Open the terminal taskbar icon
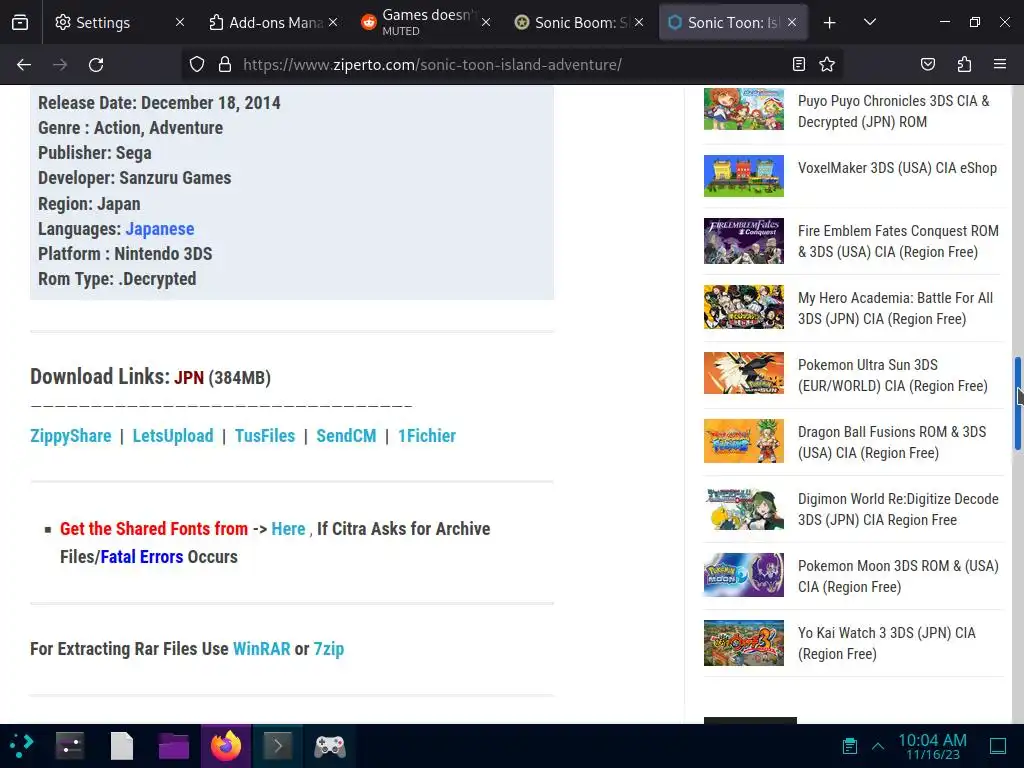1024x768 pixels. click(x=278, y=746)
